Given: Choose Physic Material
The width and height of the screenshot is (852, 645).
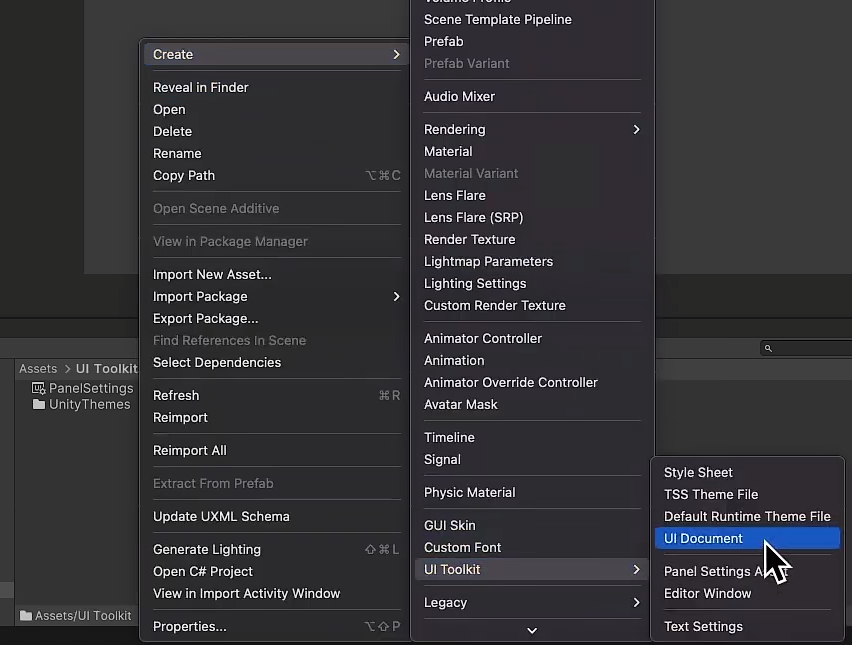Looking at the screenshot, I should 532,492.
